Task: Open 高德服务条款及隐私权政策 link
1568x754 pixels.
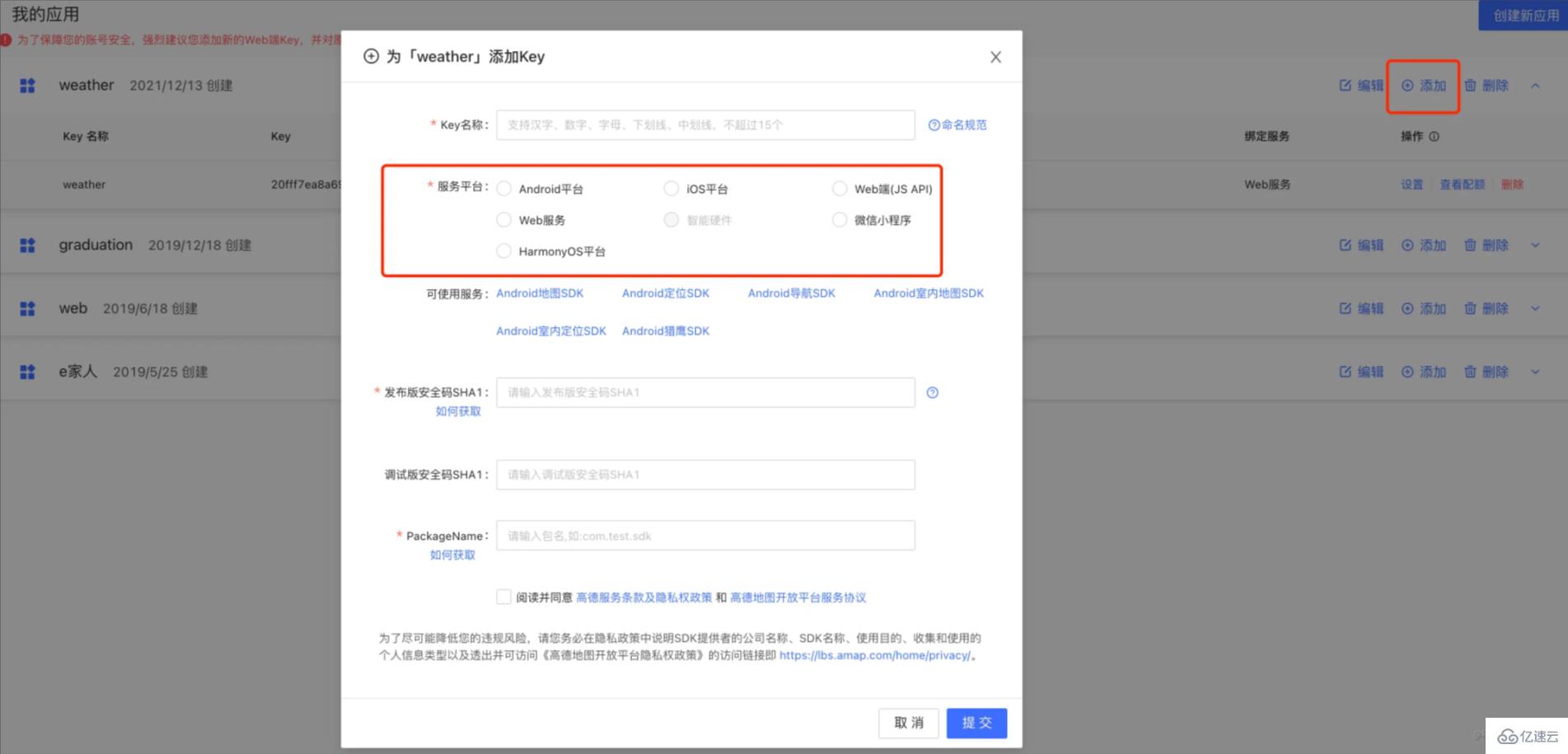Action: (644, 597)
